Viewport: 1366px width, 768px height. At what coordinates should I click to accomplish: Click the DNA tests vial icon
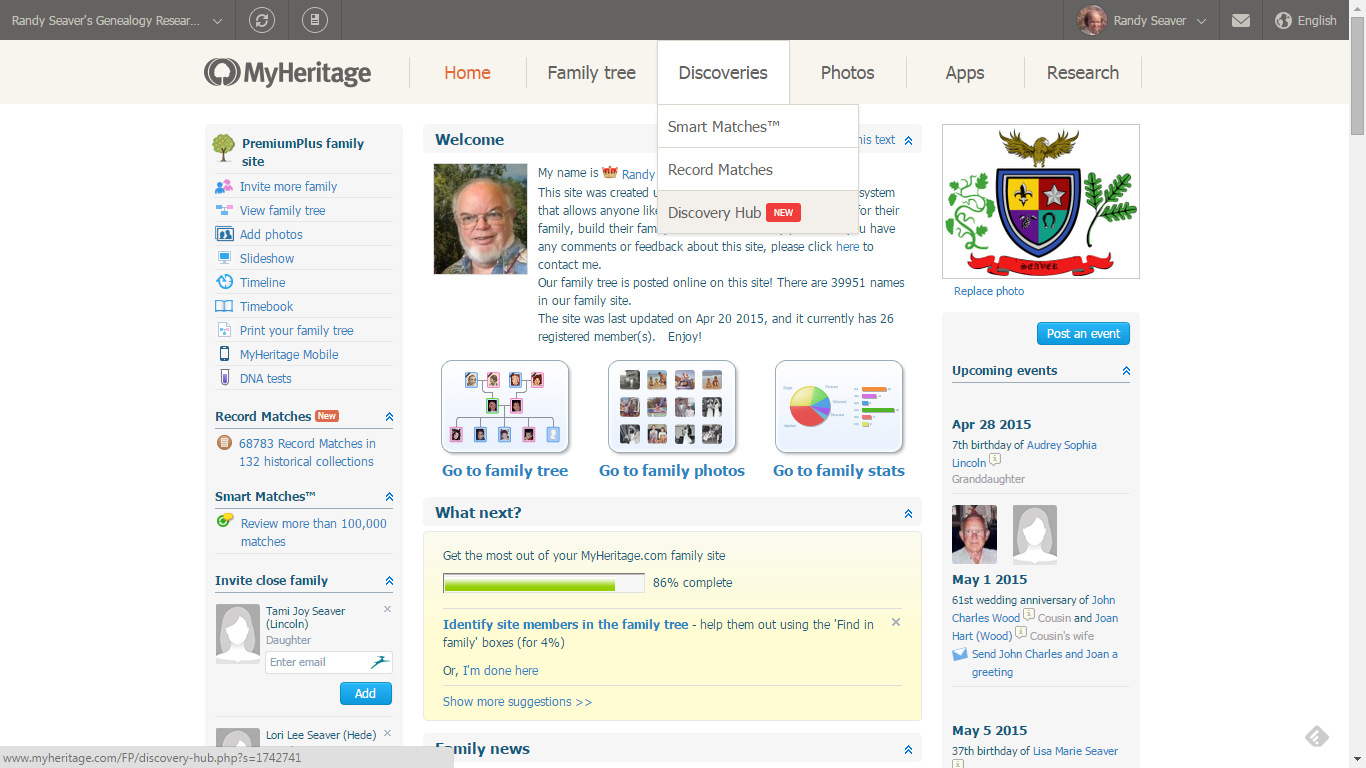pyautogui.click(x=224, y=379)
